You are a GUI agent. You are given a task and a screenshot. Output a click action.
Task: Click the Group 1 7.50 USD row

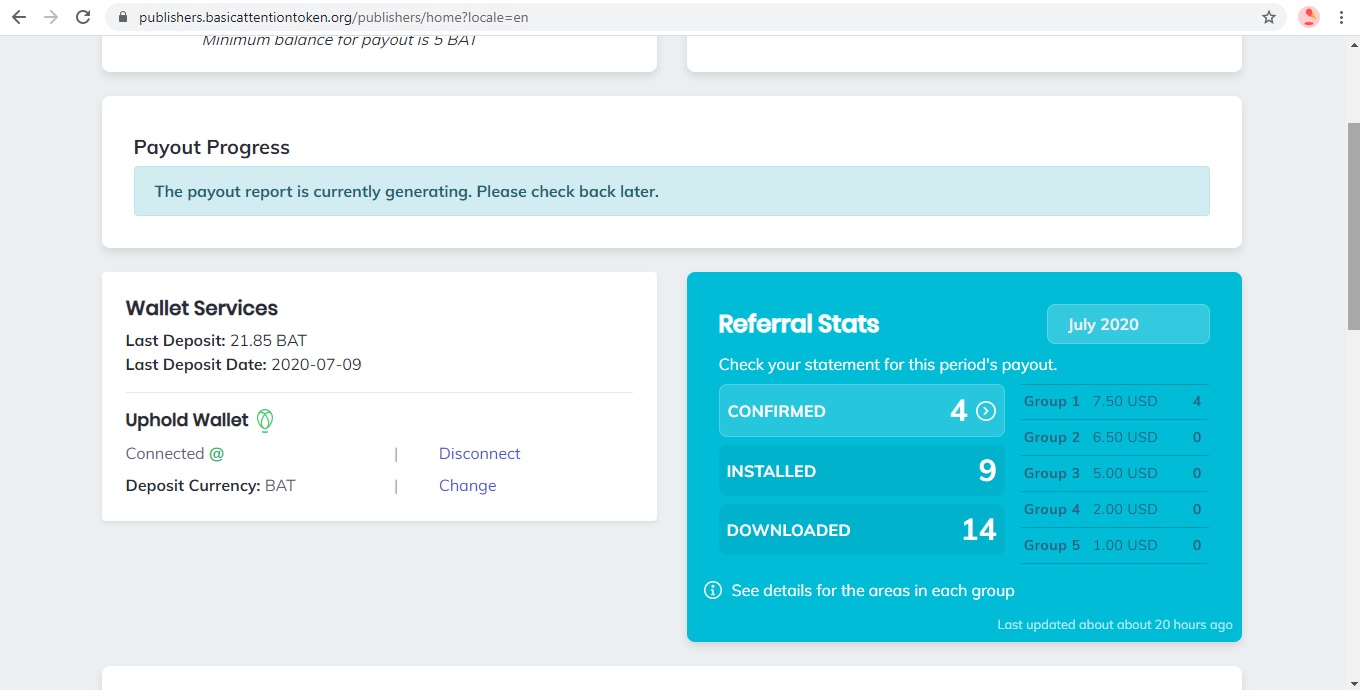click(x=1115, y=401)
